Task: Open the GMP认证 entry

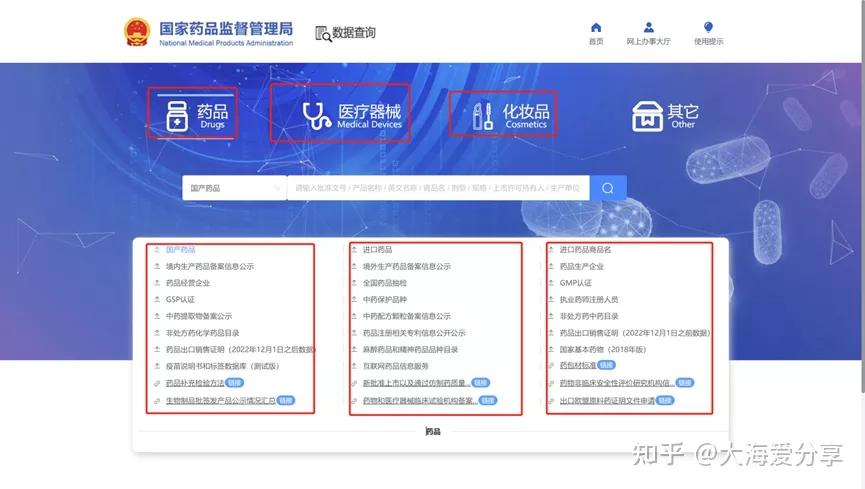Action: pyautogui.click(x=575, y=283)
